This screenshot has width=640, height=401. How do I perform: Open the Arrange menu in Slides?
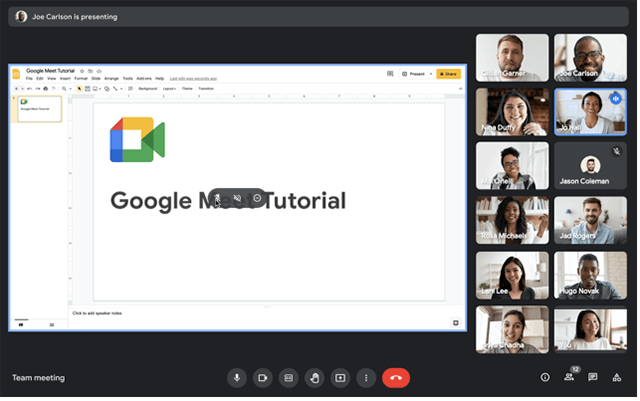[x=111, y=78]
